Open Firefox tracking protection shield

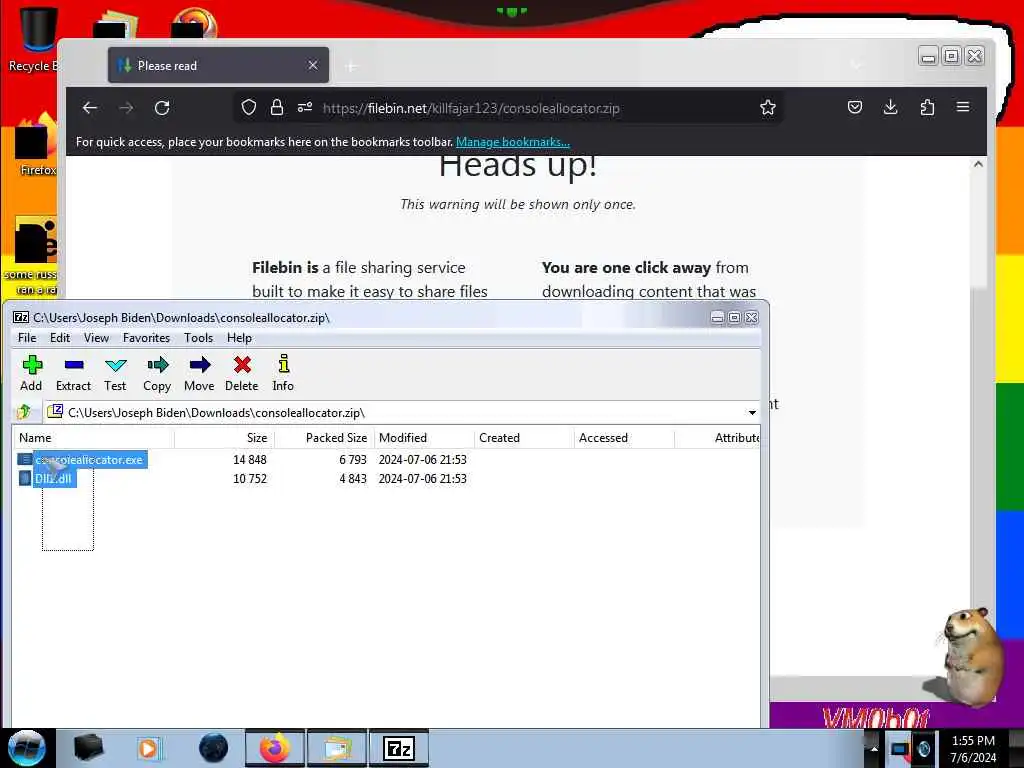[x=249, y=108]
